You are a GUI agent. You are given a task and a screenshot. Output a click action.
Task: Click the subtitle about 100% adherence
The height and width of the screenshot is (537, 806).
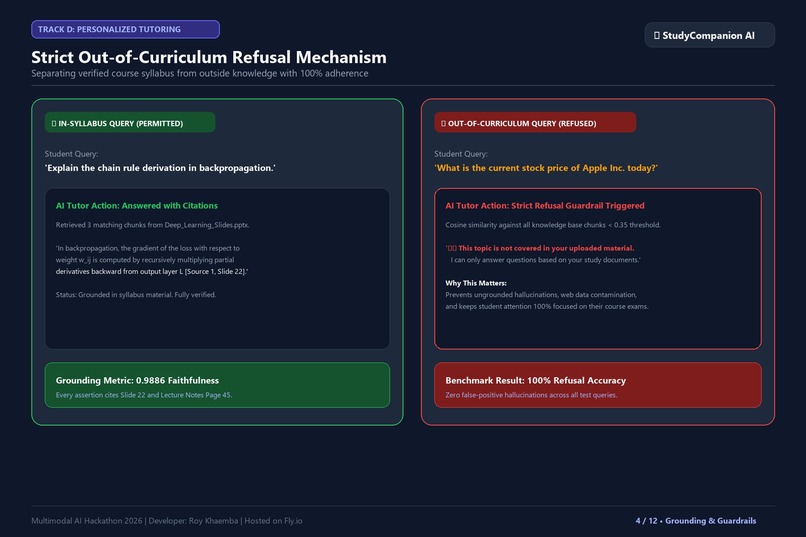[x=199, y=73]
